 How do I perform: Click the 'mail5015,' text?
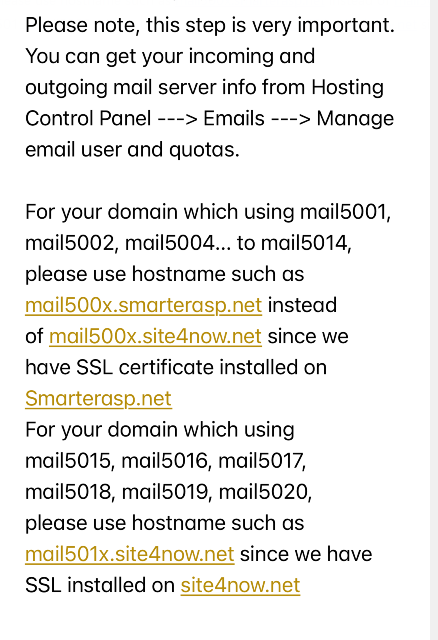coord(70,461)
